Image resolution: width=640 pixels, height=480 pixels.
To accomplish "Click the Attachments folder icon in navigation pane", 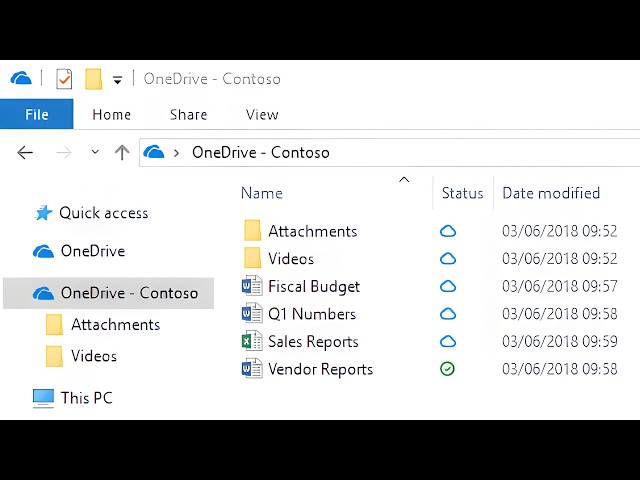I will click(54, 324).
